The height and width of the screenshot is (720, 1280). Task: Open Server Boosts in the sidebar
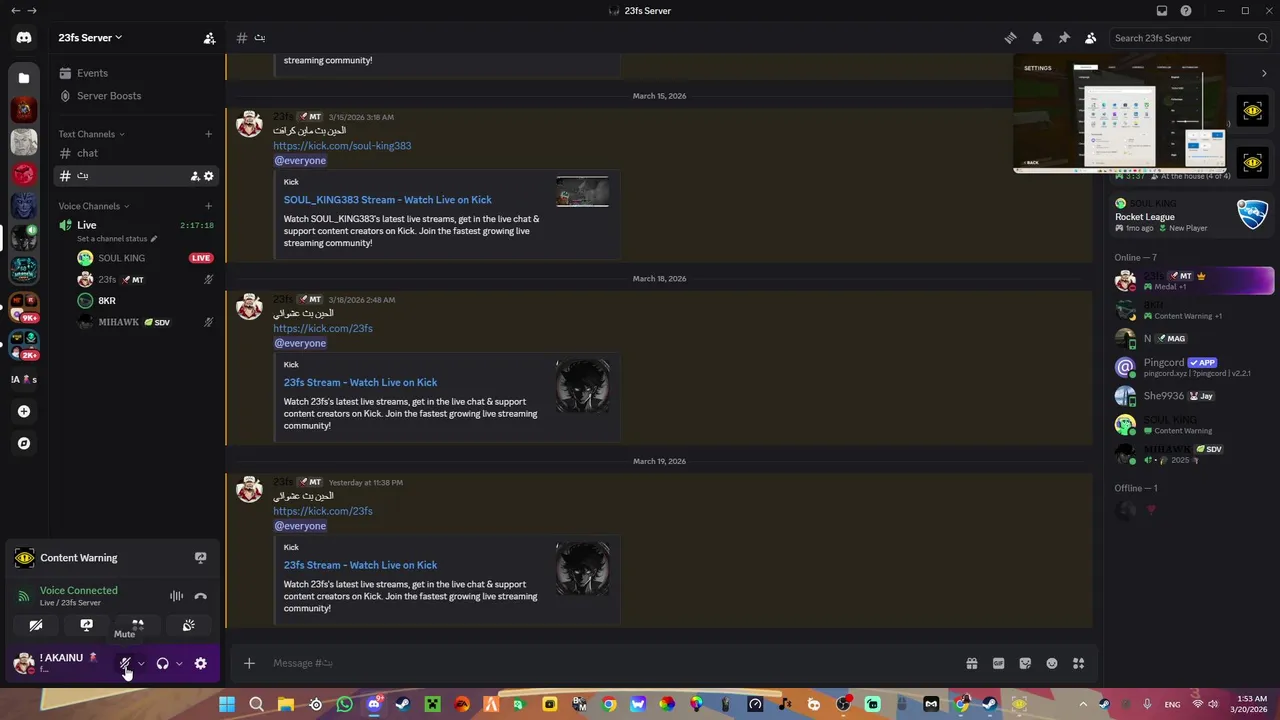[x=135, y=96]
